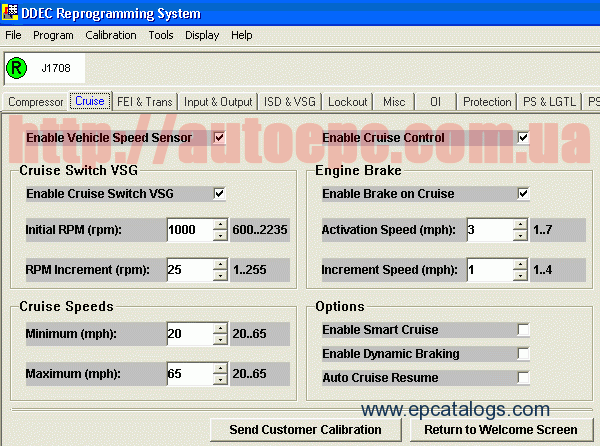Open the Calibration menu
This screenshot has height=446, width=600.
click(x=111, y=35)
